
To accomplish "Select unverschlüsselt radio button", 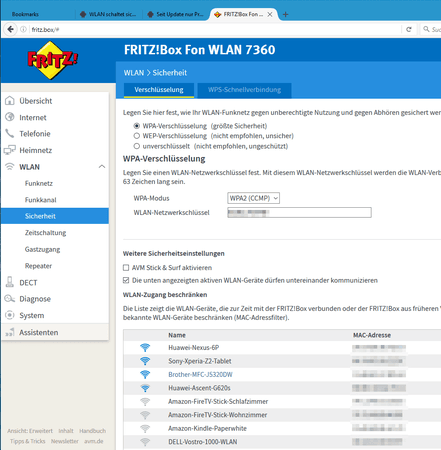I will tap(136, 146).
